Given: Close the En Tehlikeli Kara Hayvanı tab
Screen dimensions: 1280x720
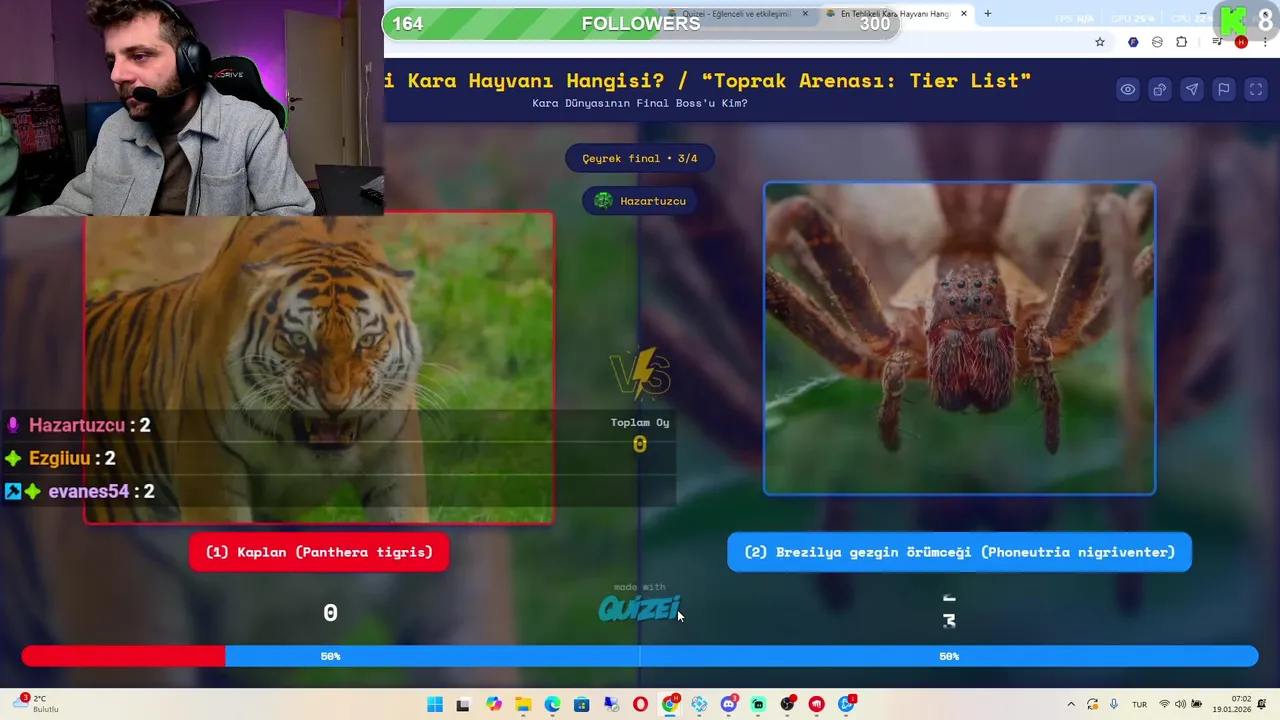Looking at the screenshot, I should click(964, 14).
